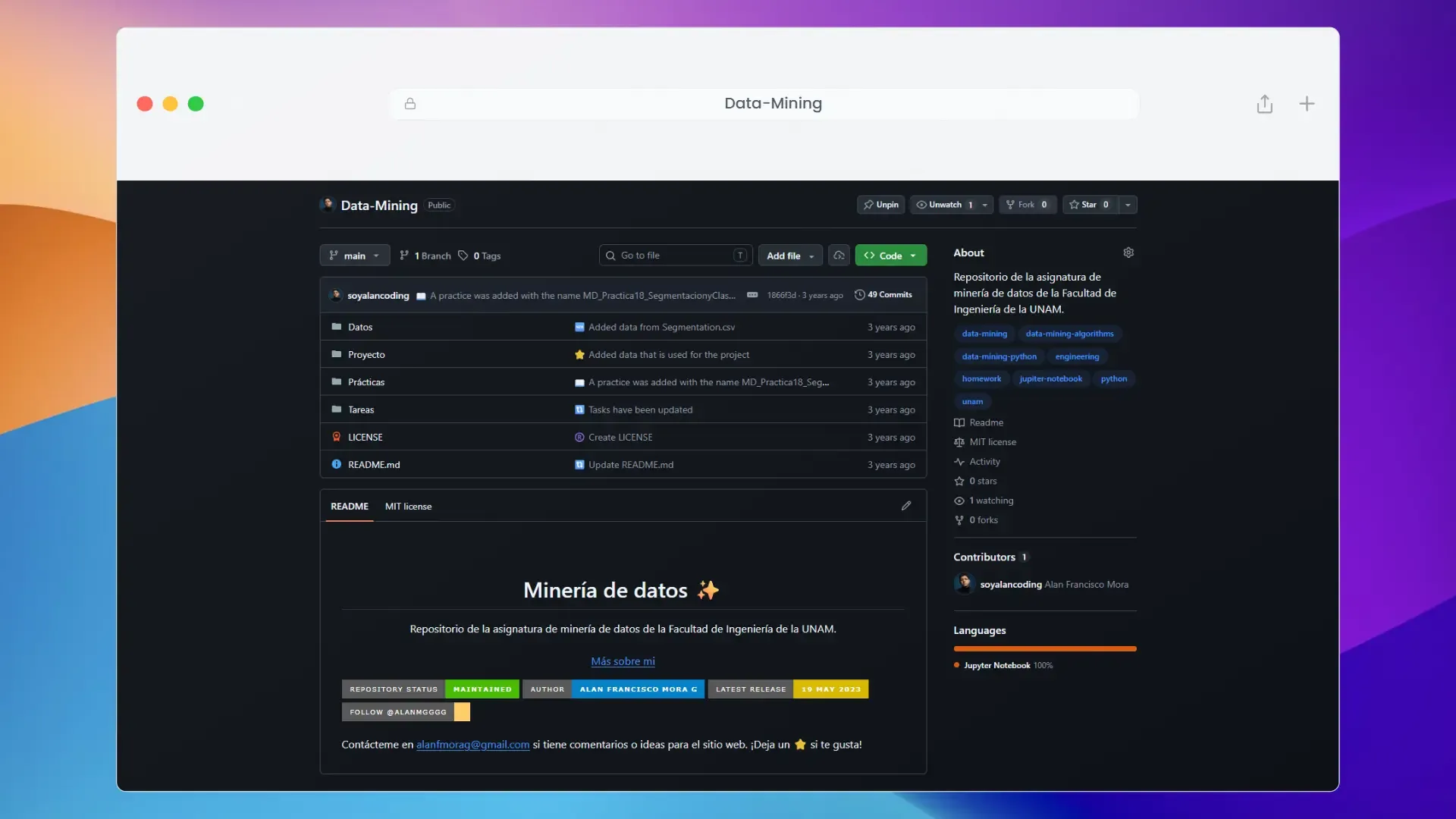
Task: Open the Prácticas folder
Action: point(366,382)
